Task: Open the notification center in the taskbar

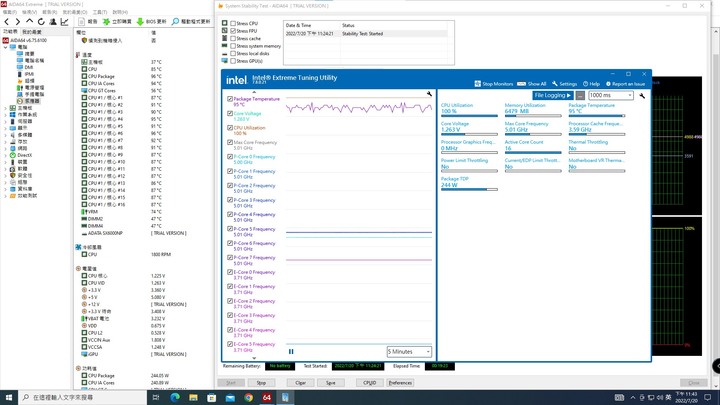Action: (x=708, y=397)
